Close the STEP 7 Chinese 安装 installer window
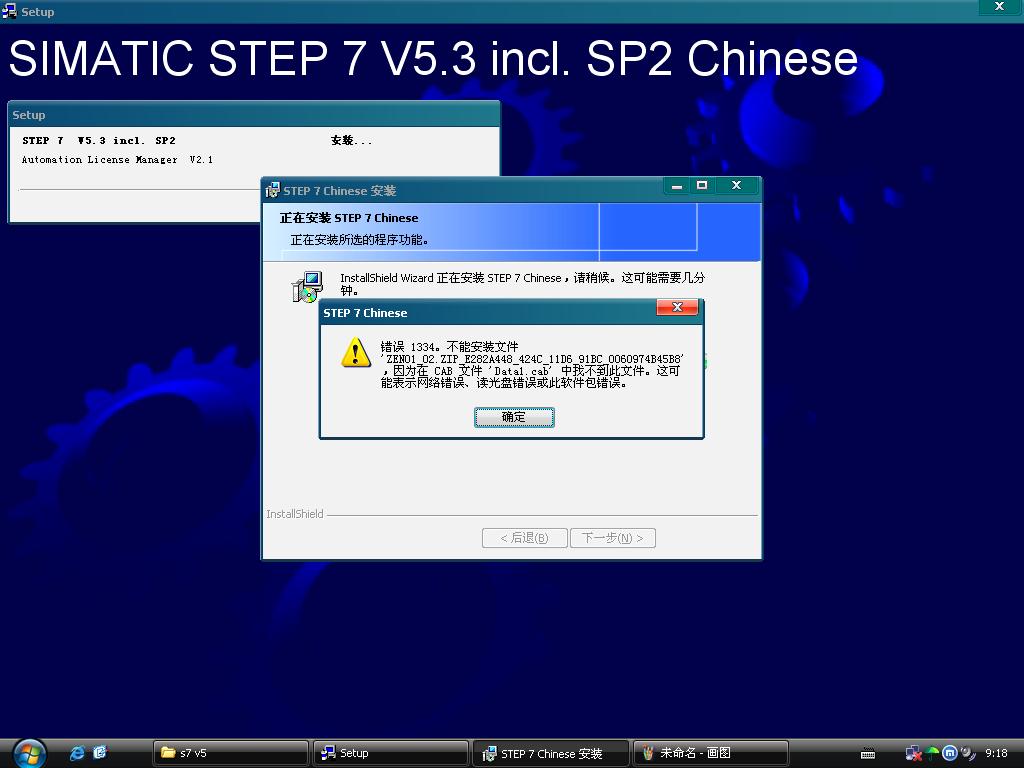Image resolution: width=1024 pixels, height=768 pixels. click(736, 186)
